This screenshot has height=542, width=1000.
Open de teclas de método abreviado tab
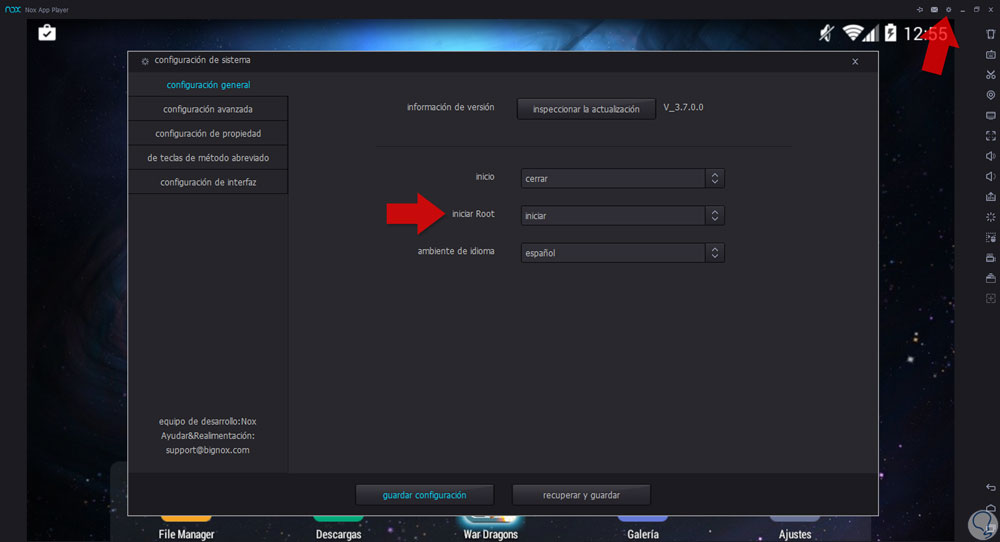point(208,157)
